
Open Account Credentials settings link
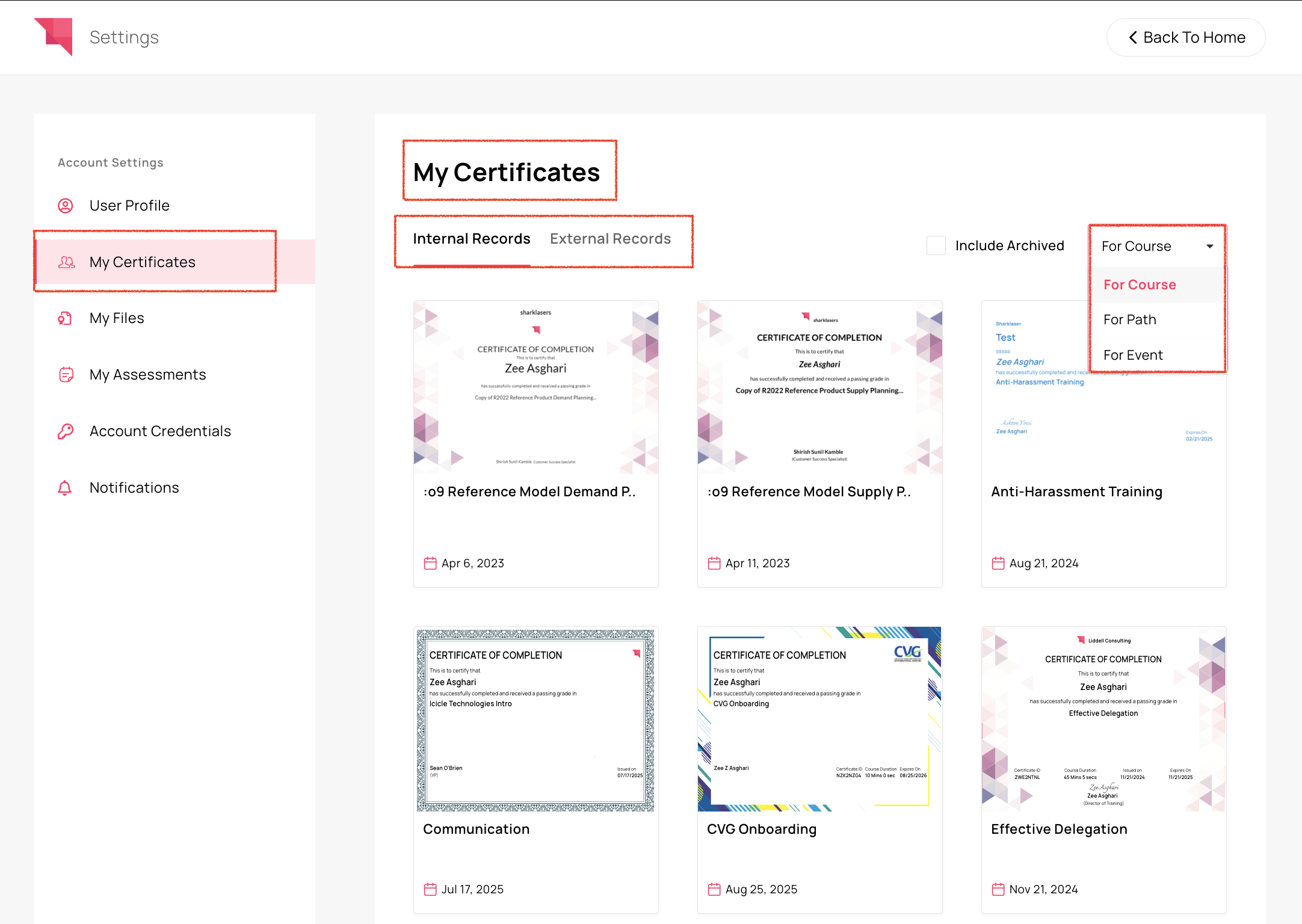pos(160,431)
